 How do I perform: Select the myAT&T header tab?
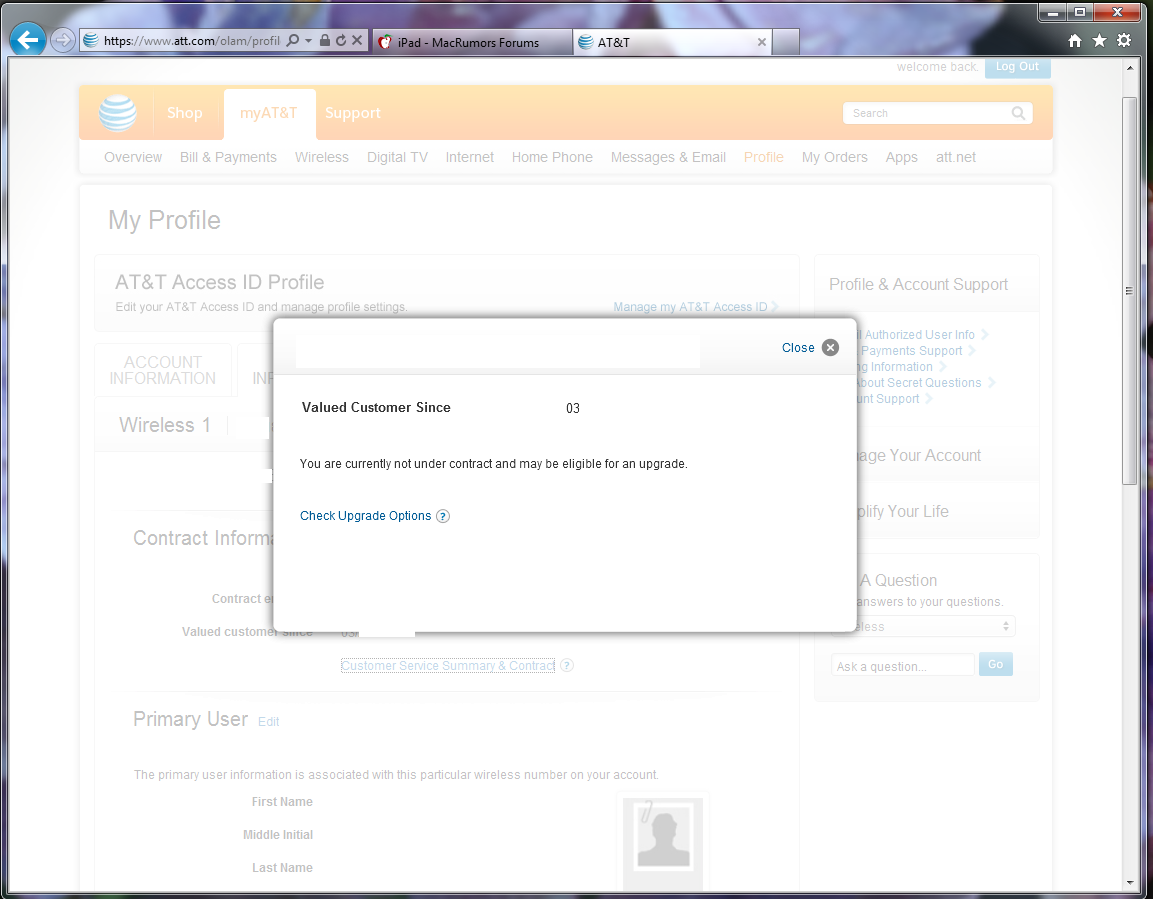coord(269,113)
